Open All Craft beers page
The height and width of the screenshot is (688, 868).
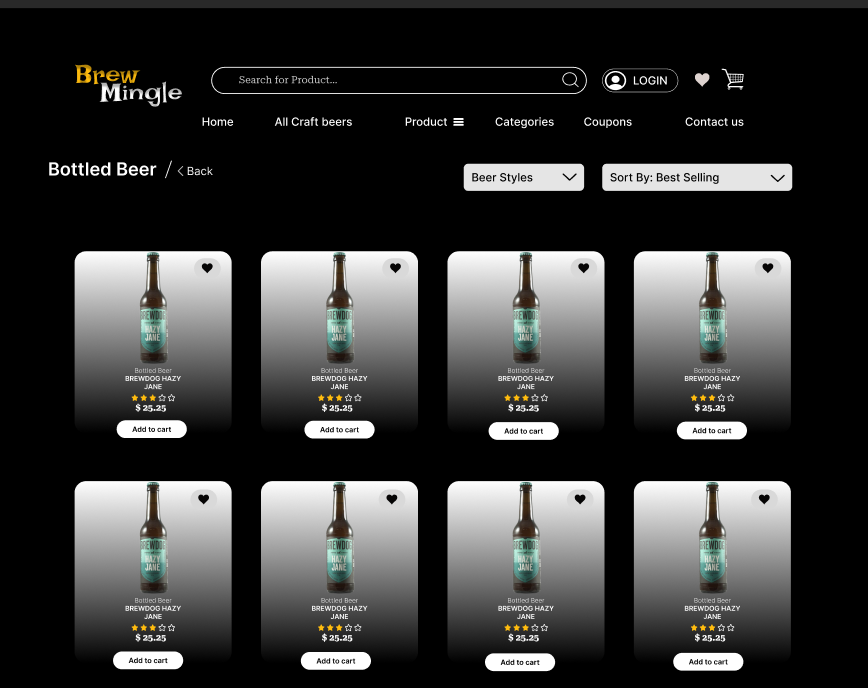point(313,122)
